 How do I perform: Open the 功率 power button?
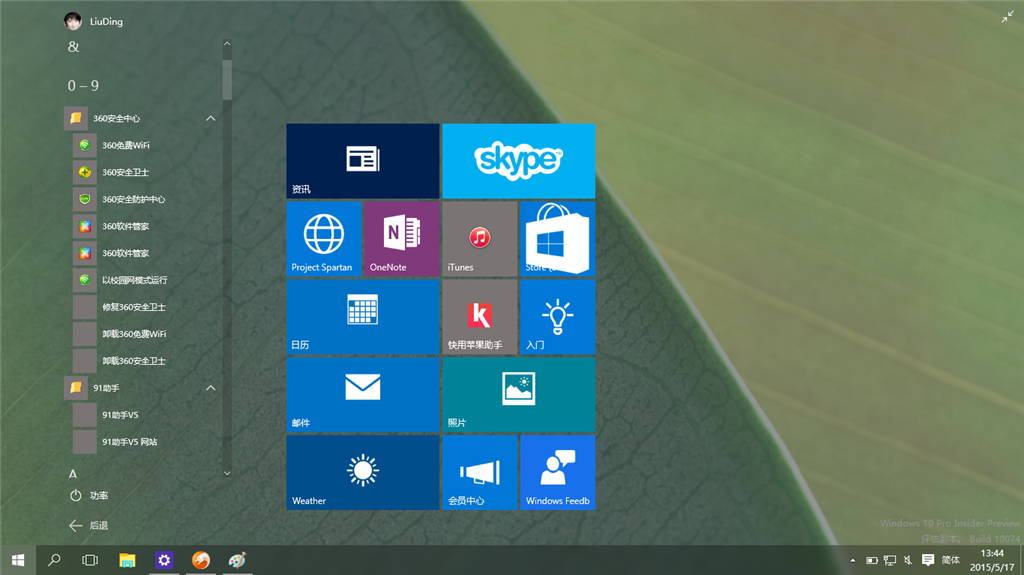click(89, 495)
